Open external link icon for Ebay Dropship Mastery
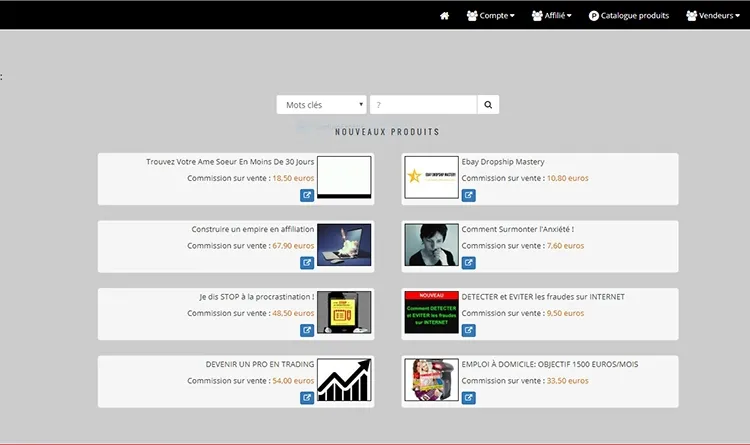The height and width of the screenshot is (445, 750). click(x=468, y=195)
